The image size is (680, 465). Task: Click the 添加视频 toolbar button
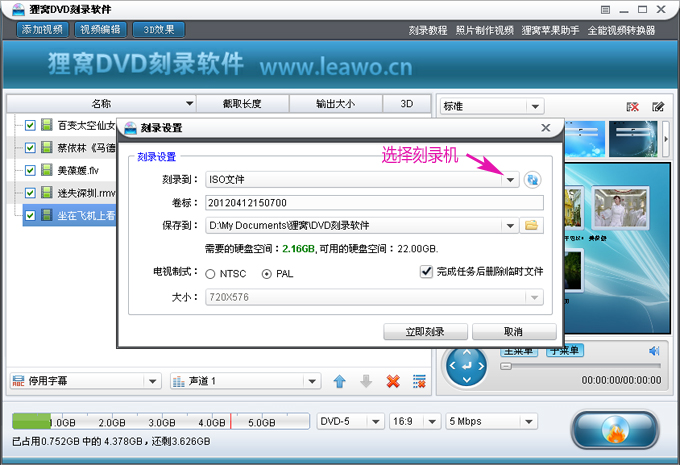click(x=42, y=29)
